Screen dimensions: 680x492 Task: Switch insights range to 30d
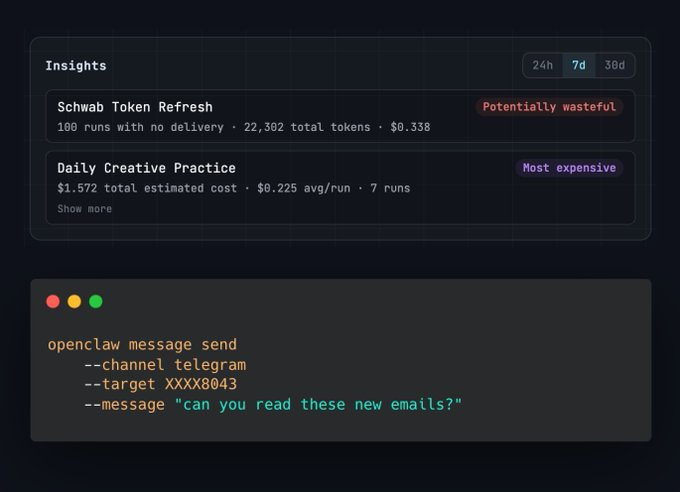[614, 65]
